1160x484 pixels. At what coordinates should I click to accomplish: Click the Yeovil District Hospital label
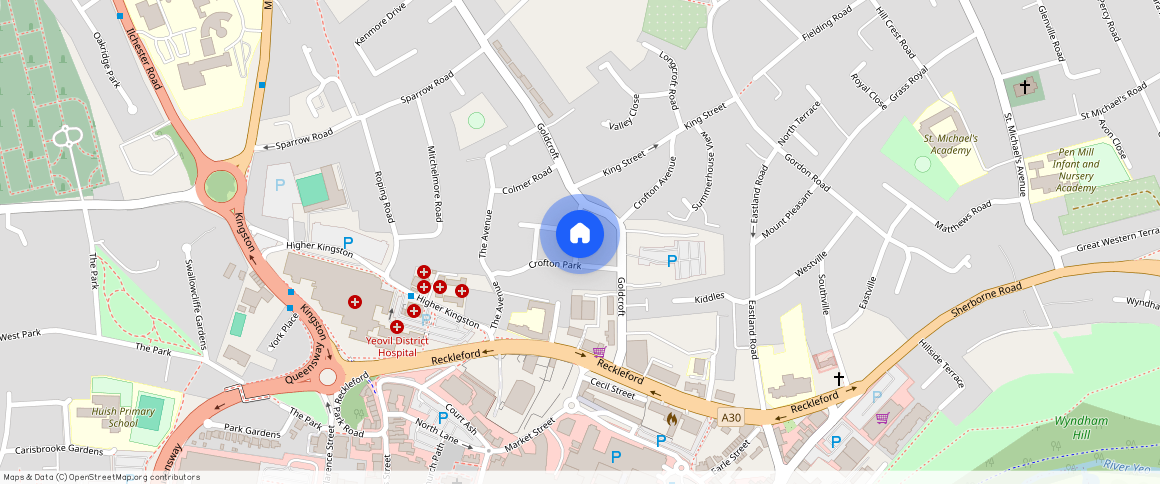tap(397, 346)
